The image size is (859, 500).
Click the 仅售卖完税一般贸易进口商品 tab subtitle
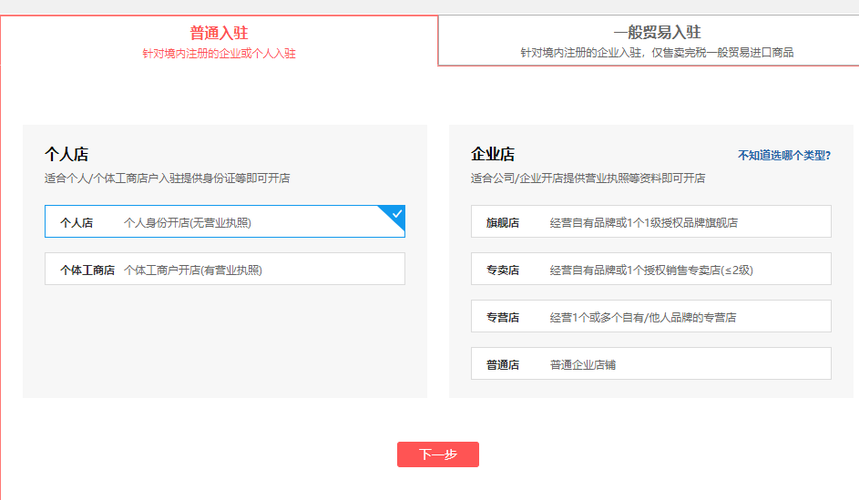(656, 53)
